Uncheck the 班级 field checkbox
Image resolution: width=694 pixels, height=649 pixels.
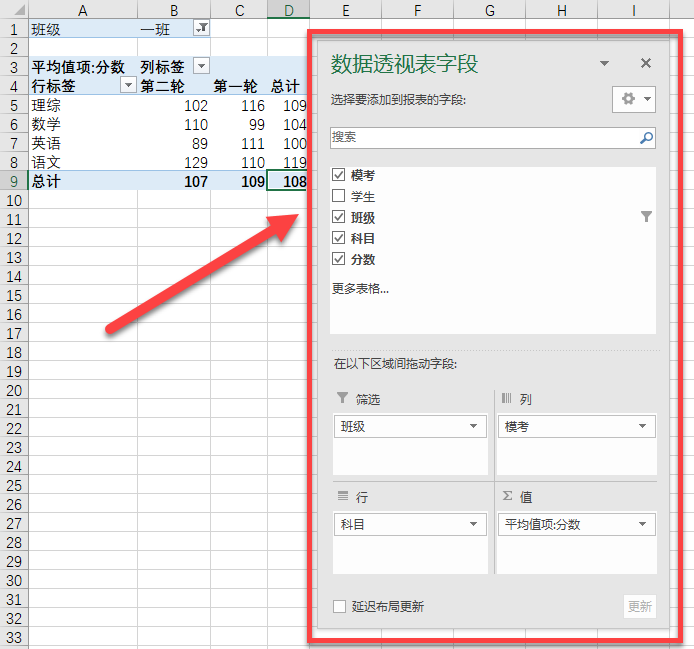tap(339, 217)
